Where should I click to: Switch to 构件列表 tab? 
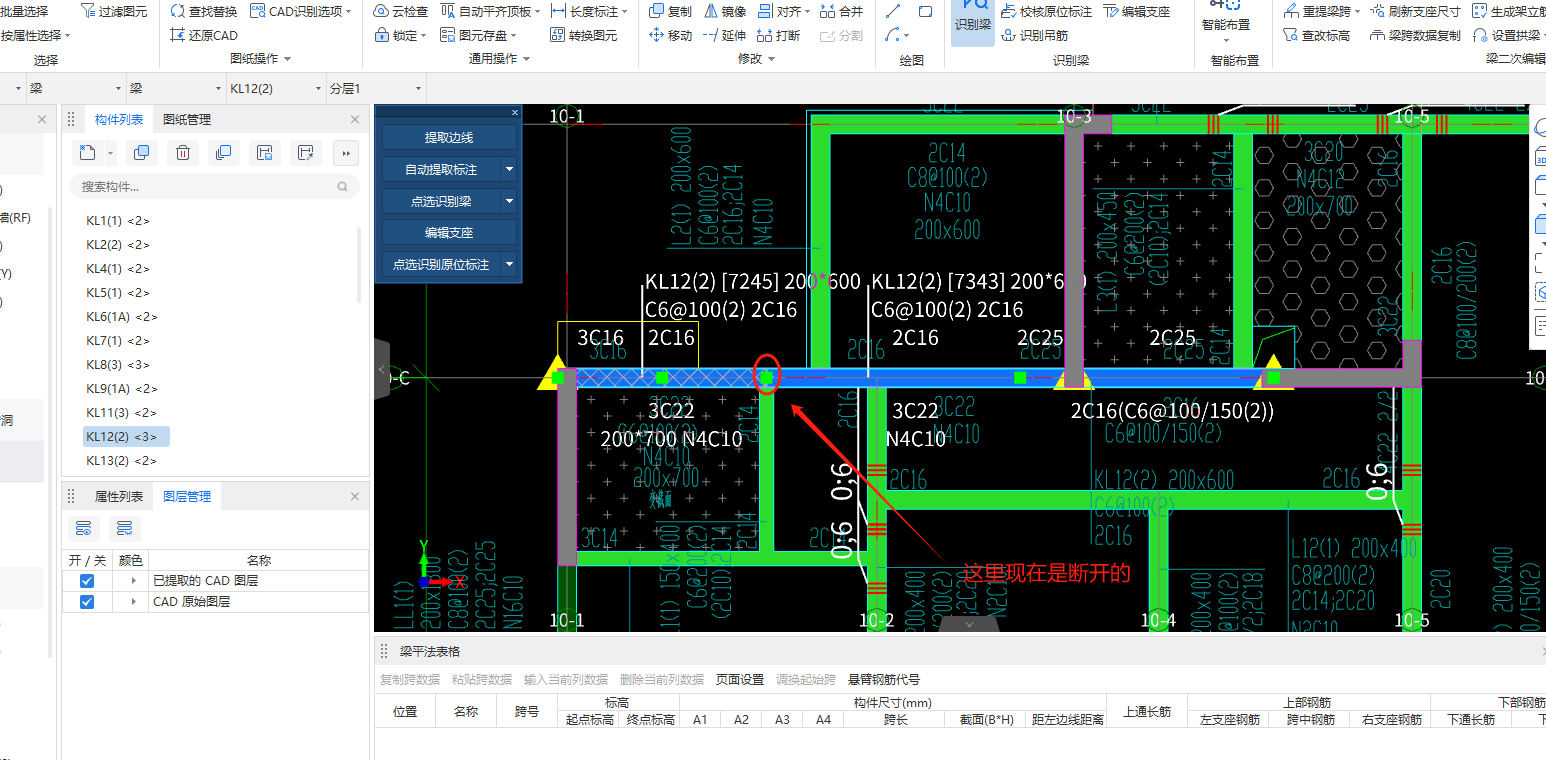coord(119,120)
